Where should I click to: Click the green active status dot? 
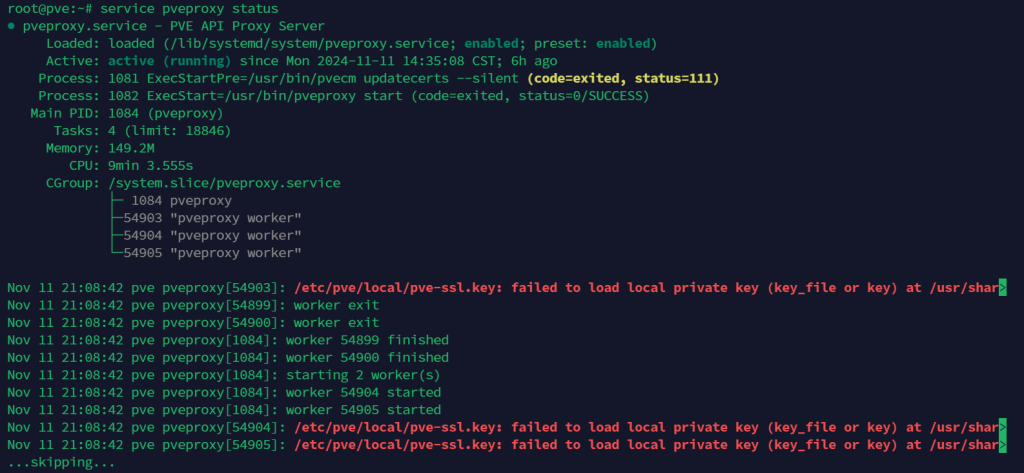11,27
